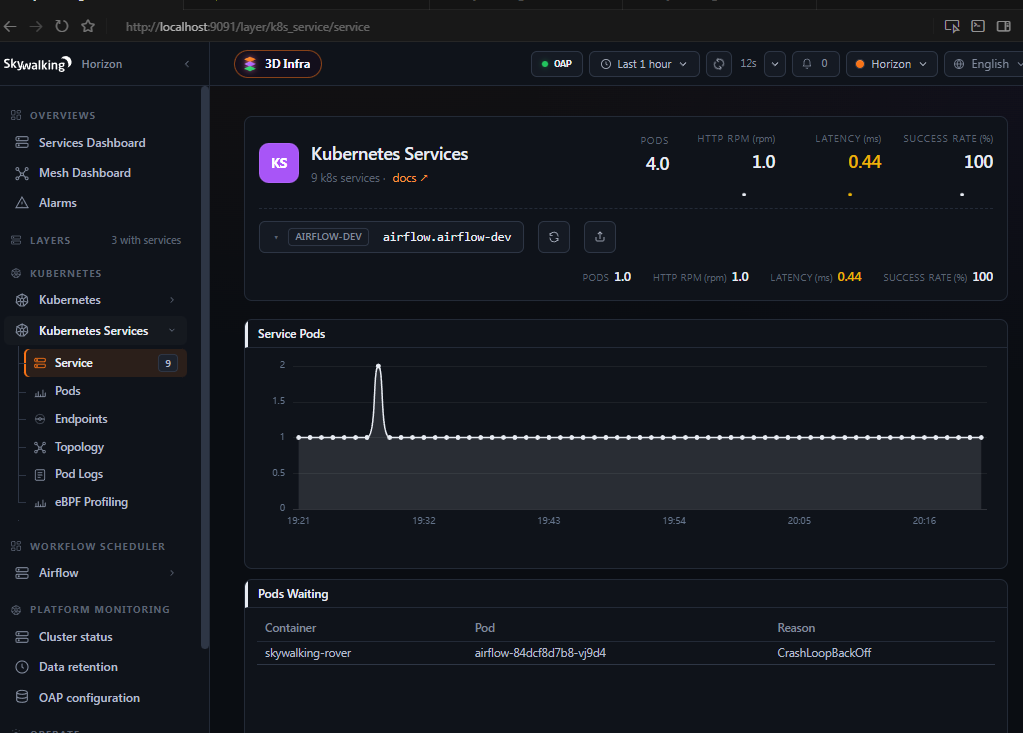Click the skywalking-rover container cell
1023x733 pixels.
click(307, 653)
